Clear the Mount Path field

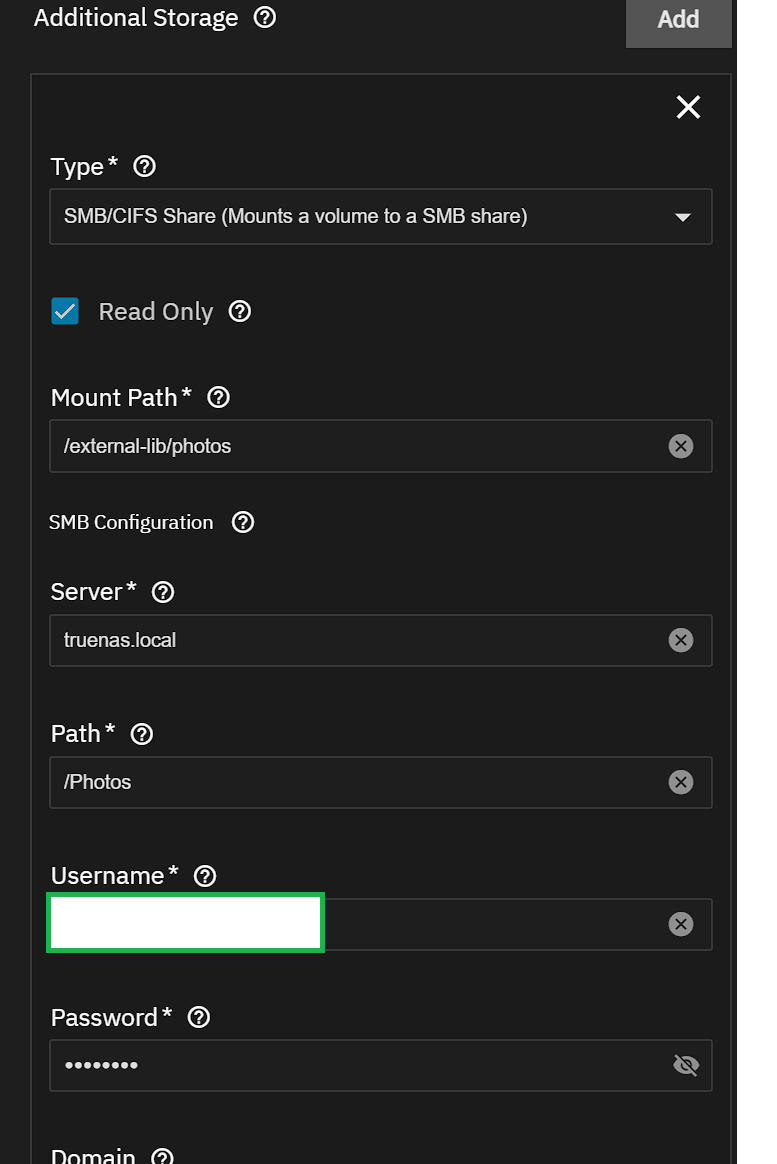click(x=681, y=446)
